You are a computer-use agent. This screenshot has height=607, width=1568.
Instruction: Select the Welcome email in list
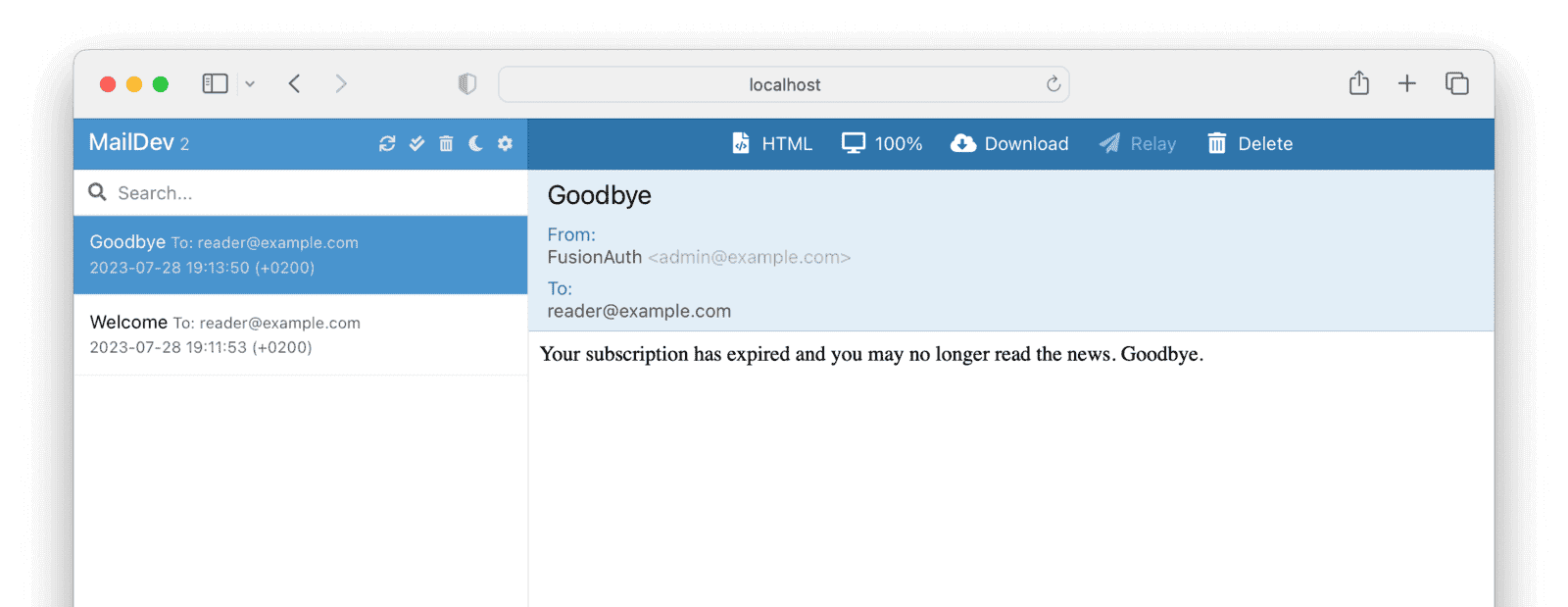click(x=300, y=334)
